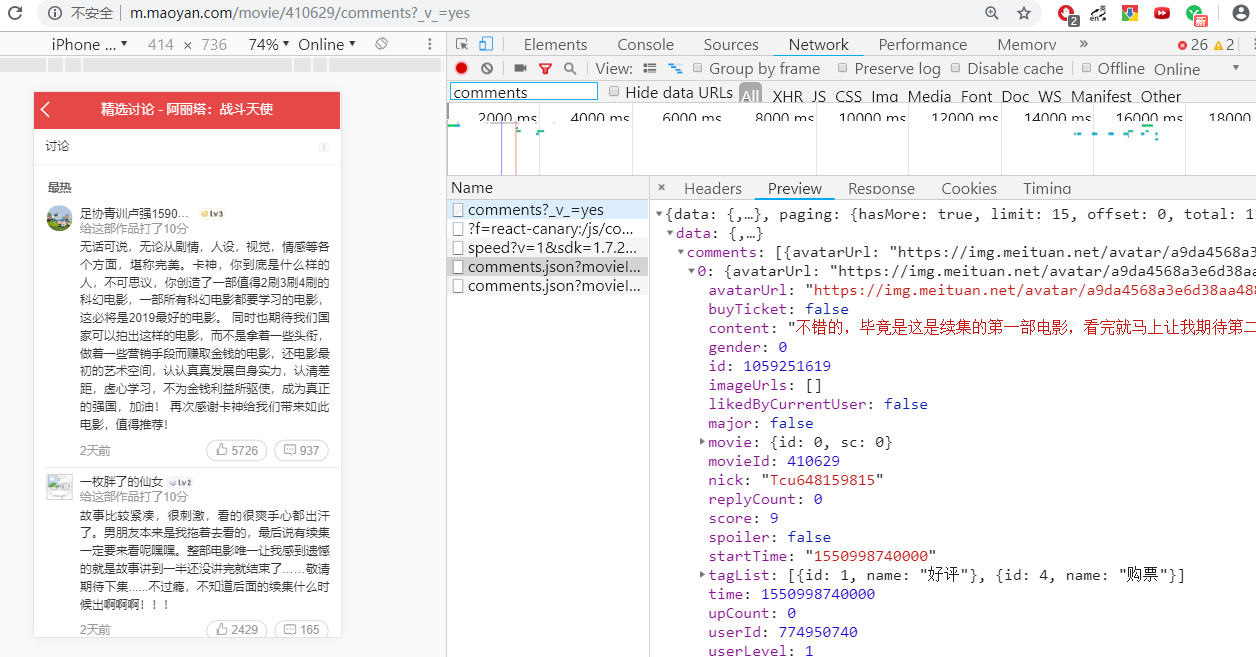Filter requests by JS
Image resolution: width=1256 pixels, height=657 pixels.
tap(819, 97)
